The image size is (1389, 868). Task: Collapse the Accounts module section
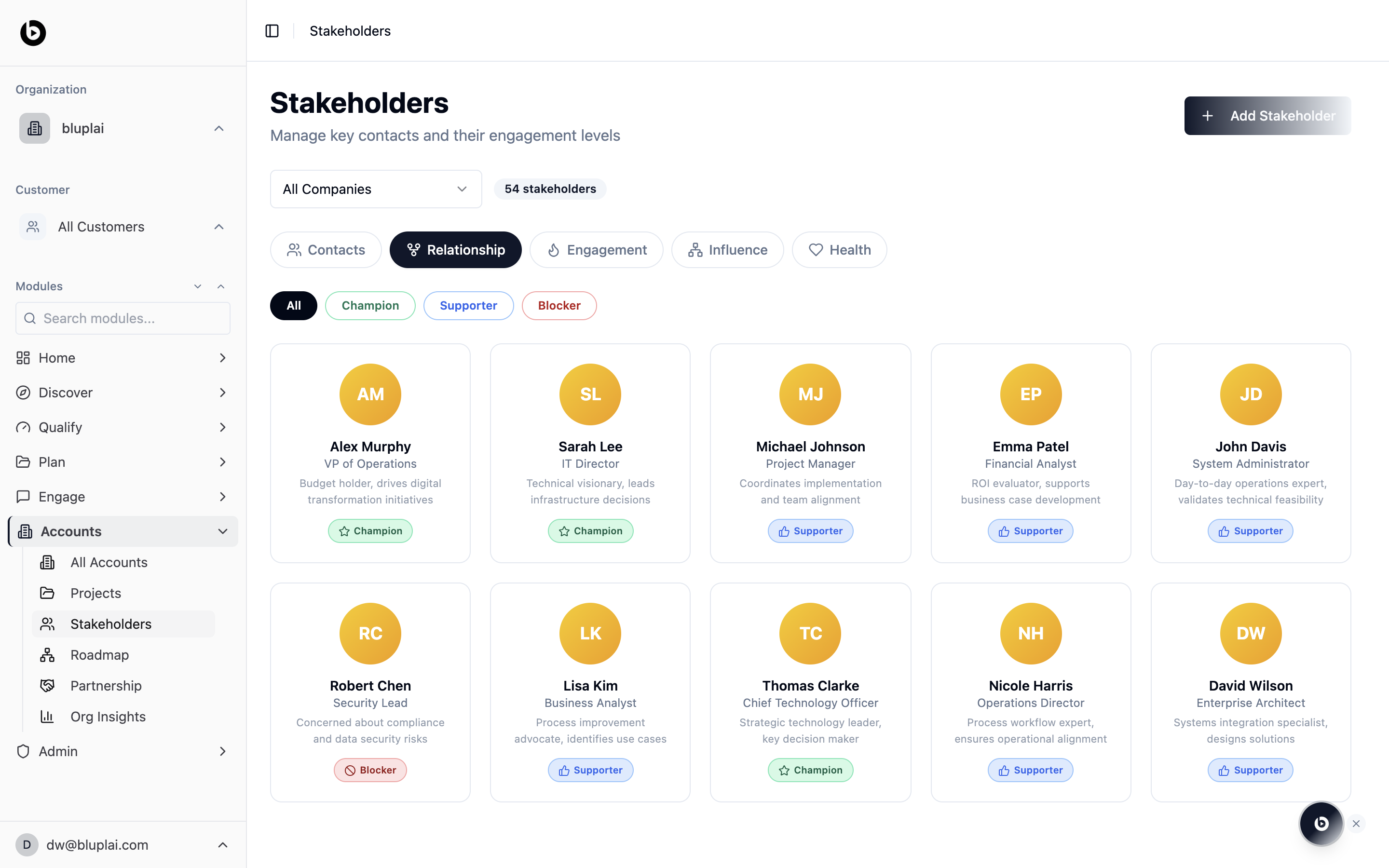pyautogui.click(x=223, y=531)
